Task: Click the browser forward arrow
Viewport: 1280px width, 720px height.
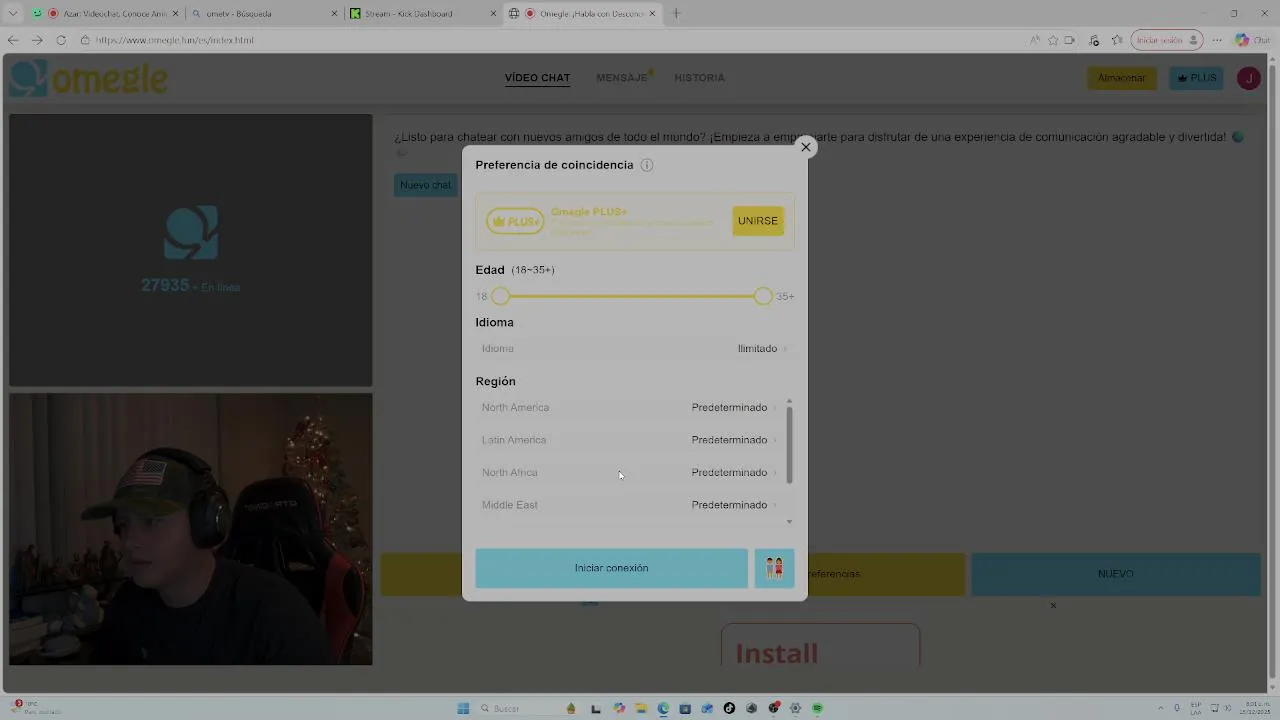Action: click(x=37, y=40)
